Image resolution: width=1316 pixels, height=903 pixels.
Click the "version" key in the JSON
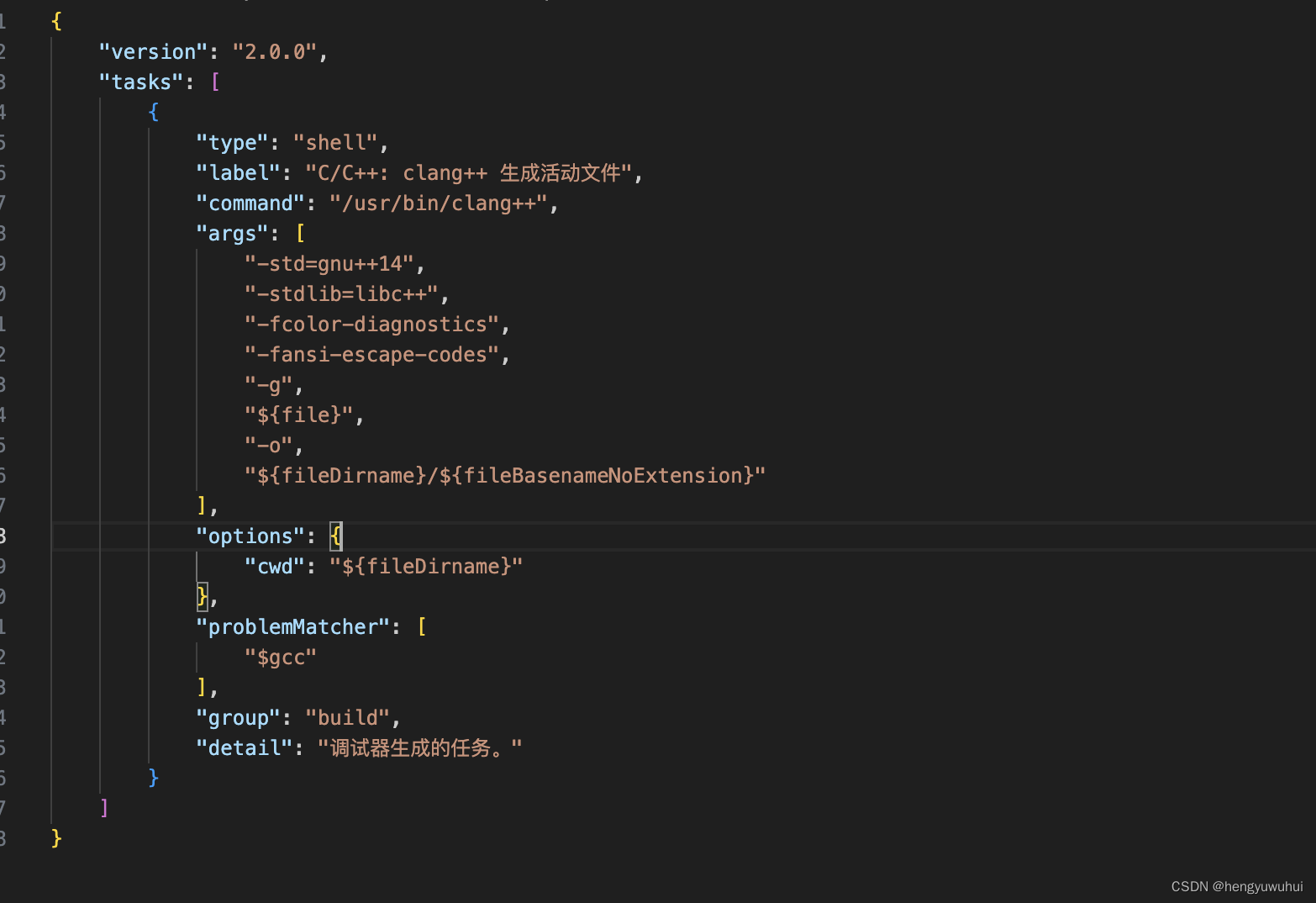(x=153, y=51)
